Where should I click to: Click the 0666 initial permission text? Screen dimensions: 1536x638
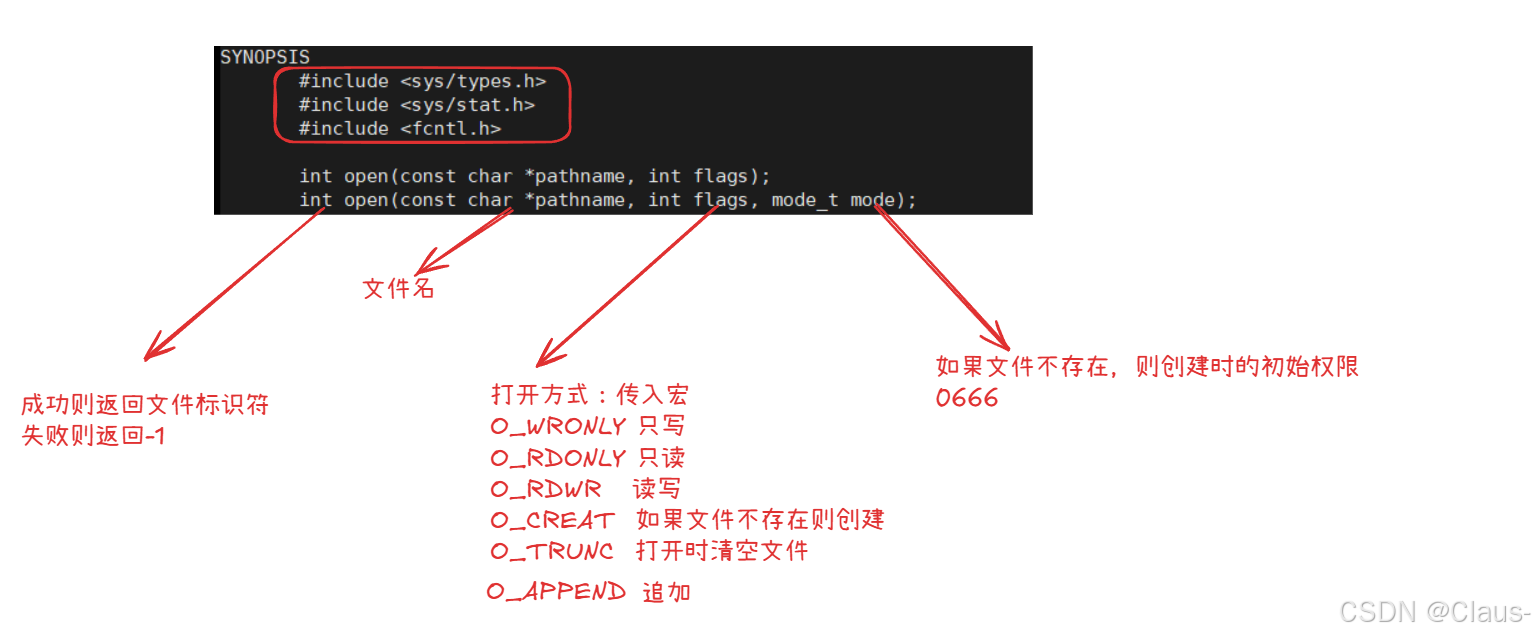(x=967, y=398)
